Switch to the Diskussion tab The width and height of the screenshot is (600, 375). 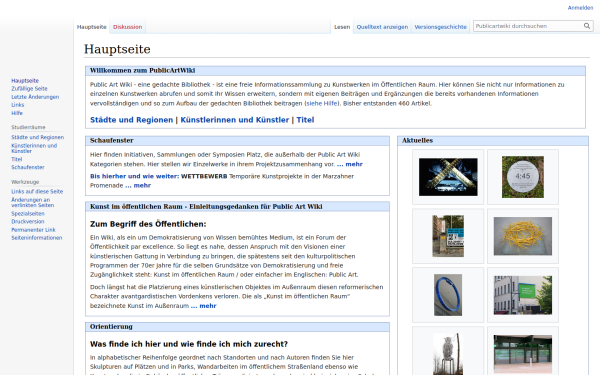tap(127, 27)
